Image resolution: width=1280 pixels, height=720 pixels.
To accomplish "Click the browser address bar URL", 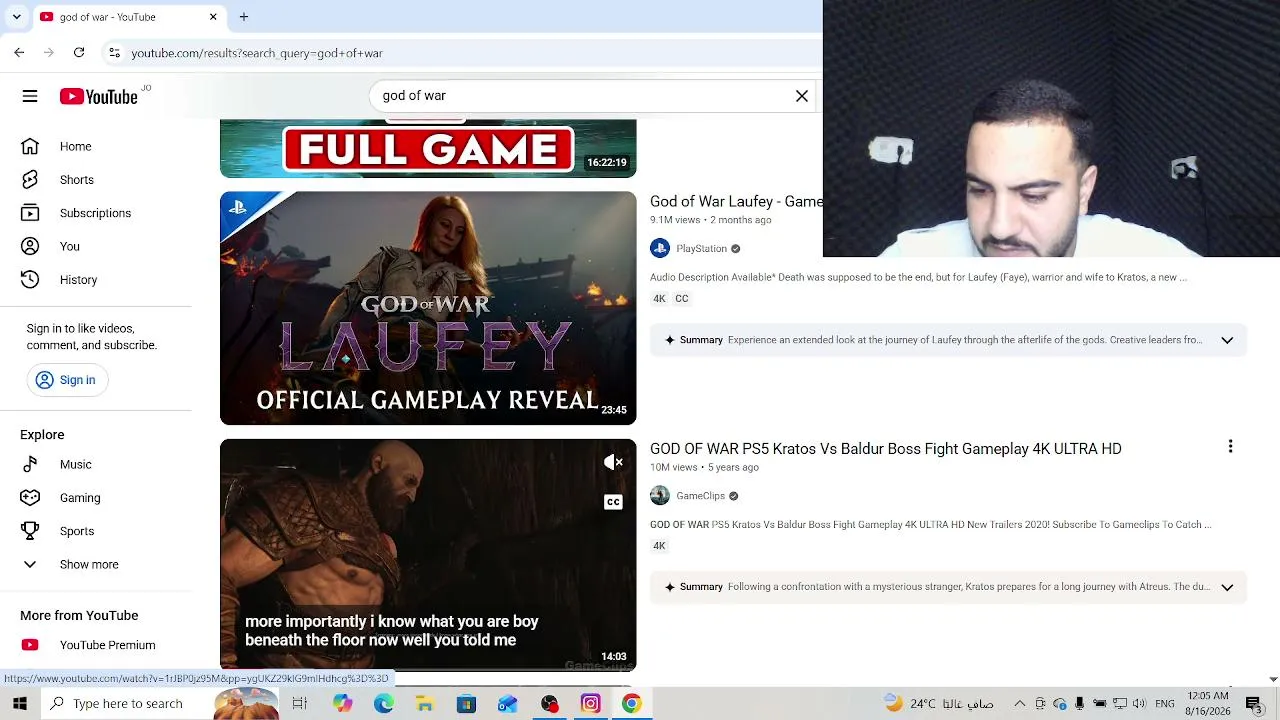I will pyautogui.click(x=257, y=53).
